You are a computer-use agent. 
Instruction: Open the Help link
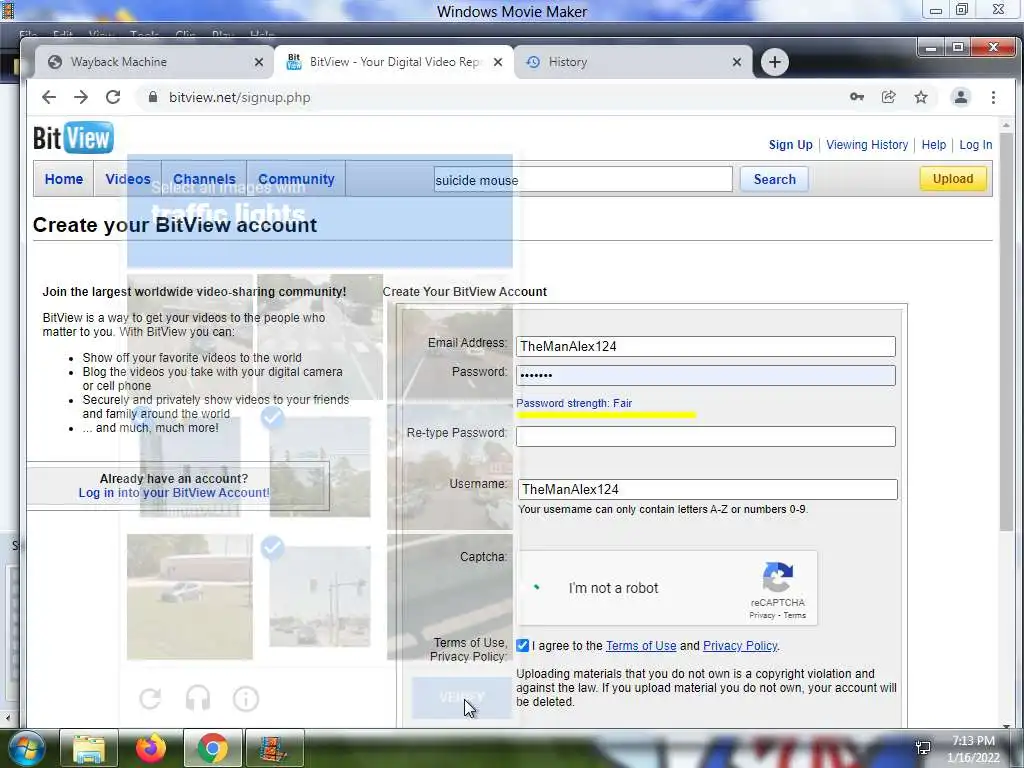point(933,145)
